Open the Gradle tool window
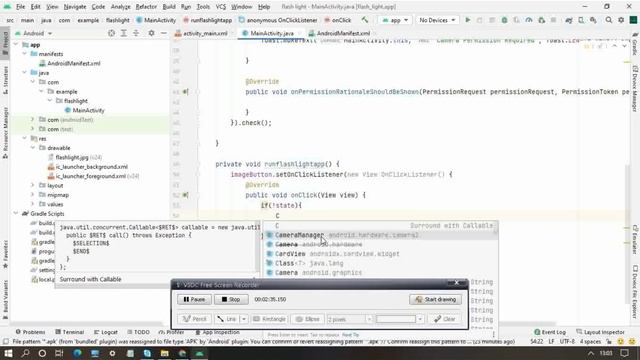The height and width of the screenshot is (360, 640). tap(635, 44)
